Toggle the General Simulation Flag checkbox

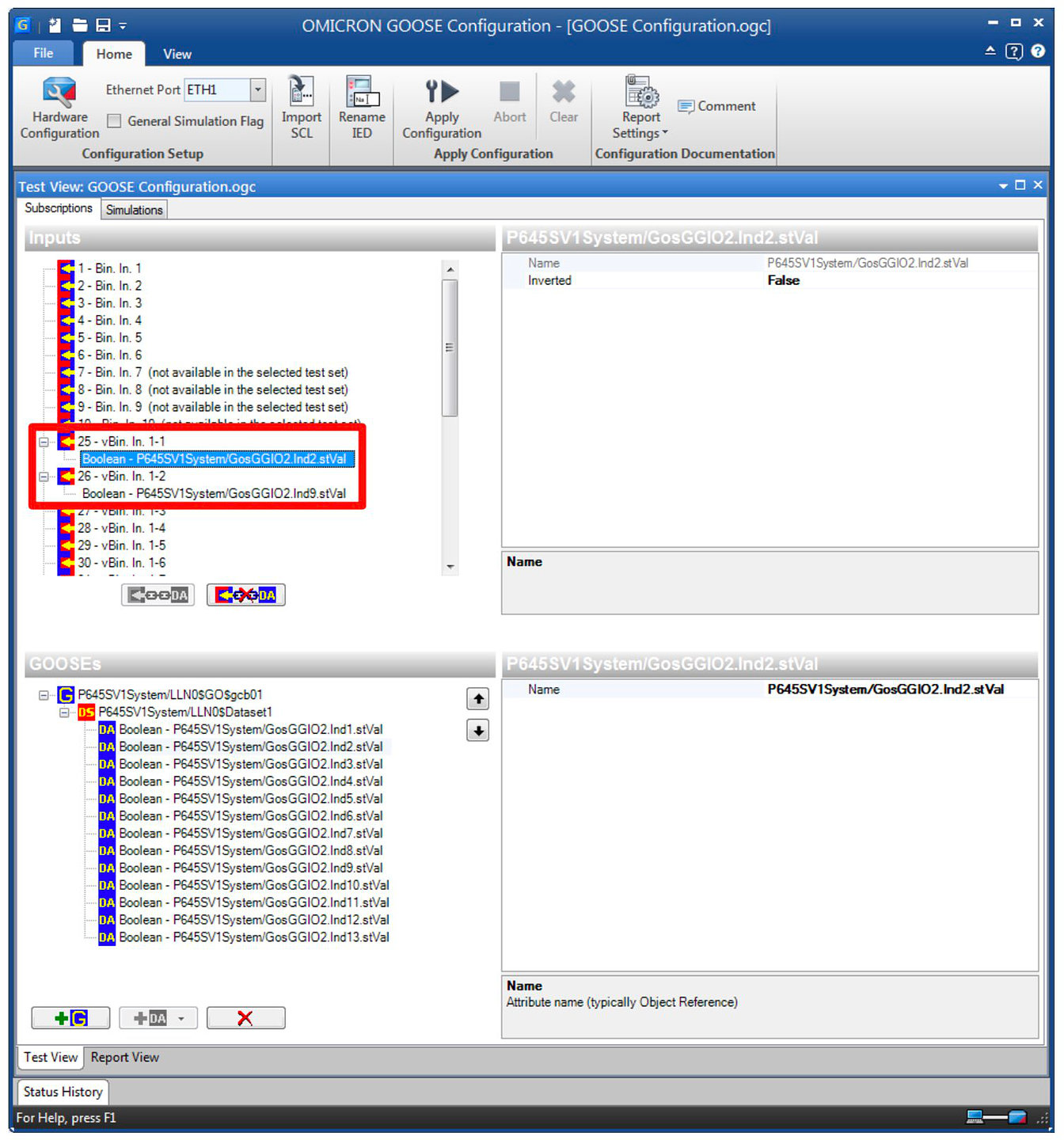click(114, 121)
